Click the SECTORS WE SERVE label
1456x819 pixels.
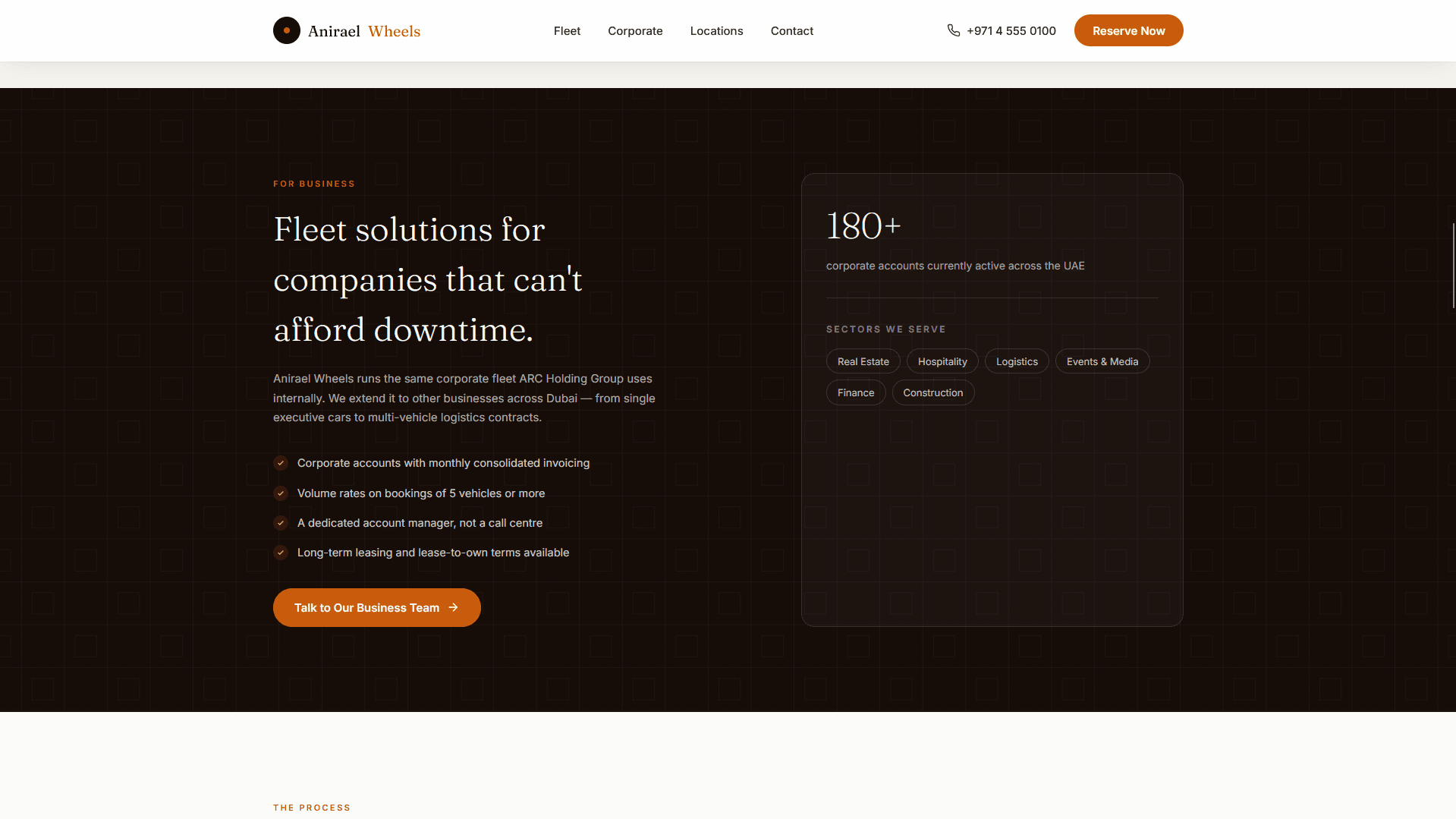[886, 329]
